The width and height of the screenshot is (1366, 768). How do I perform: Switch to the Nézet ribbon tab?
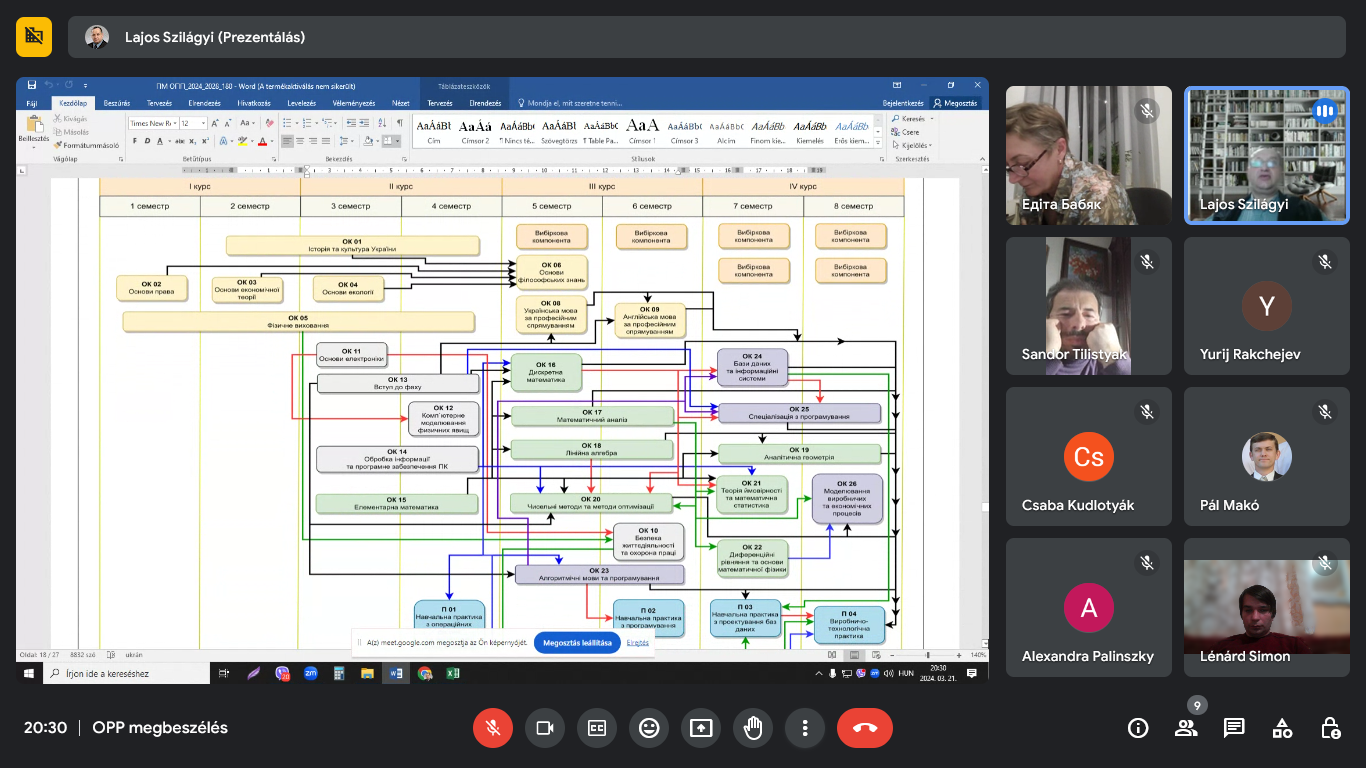(x=400, y=103)
